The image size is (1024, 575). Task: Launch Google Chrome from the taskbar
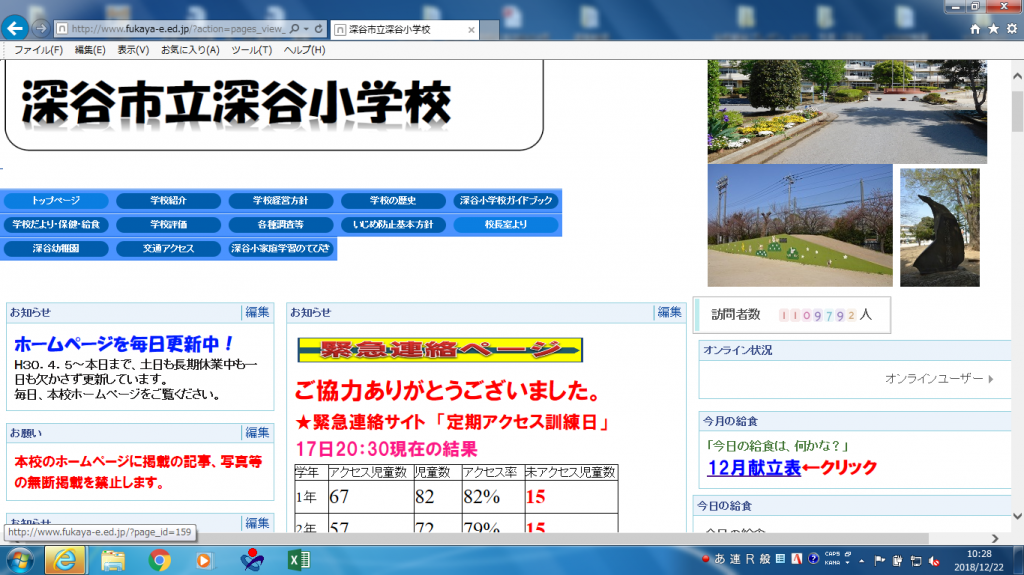click(x=159, y=560)
